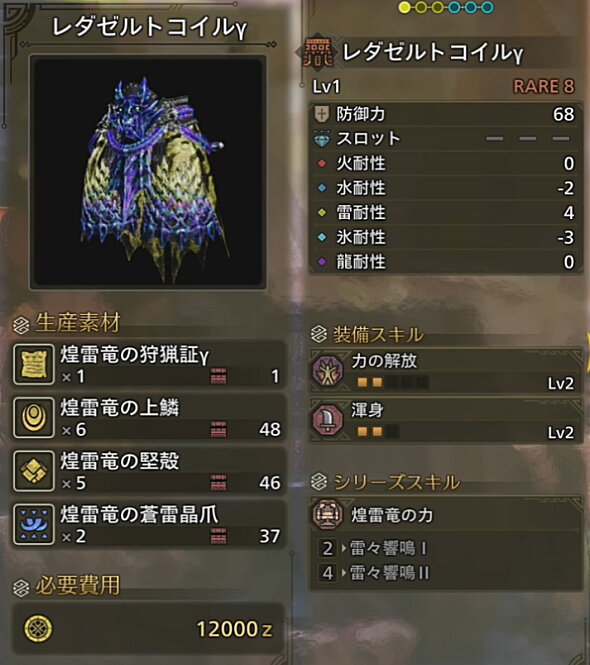The width and height of the screenshot is (590, 665).
Task: Select the third yellow page dot
Action: click(438, 7)
